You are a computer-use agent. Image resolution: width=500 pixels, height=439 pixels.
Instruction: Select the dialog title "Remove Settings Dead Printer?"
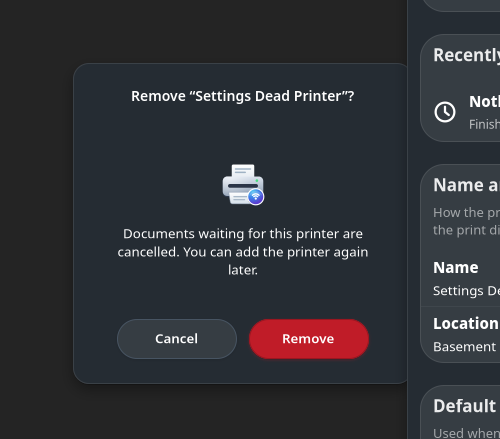[x=243, y=96]
